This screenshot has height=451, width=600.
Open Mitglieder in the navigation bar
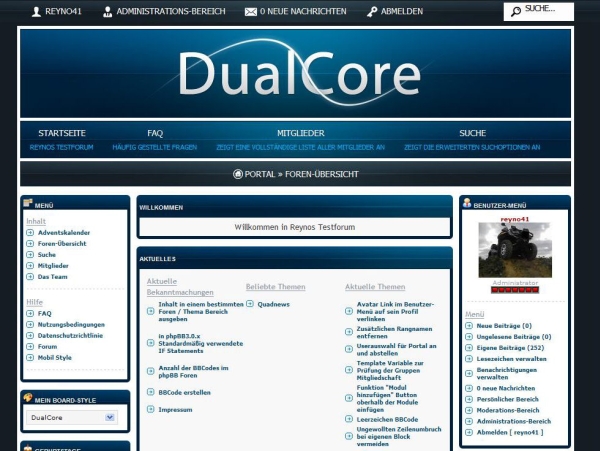[x=301, y=133]
